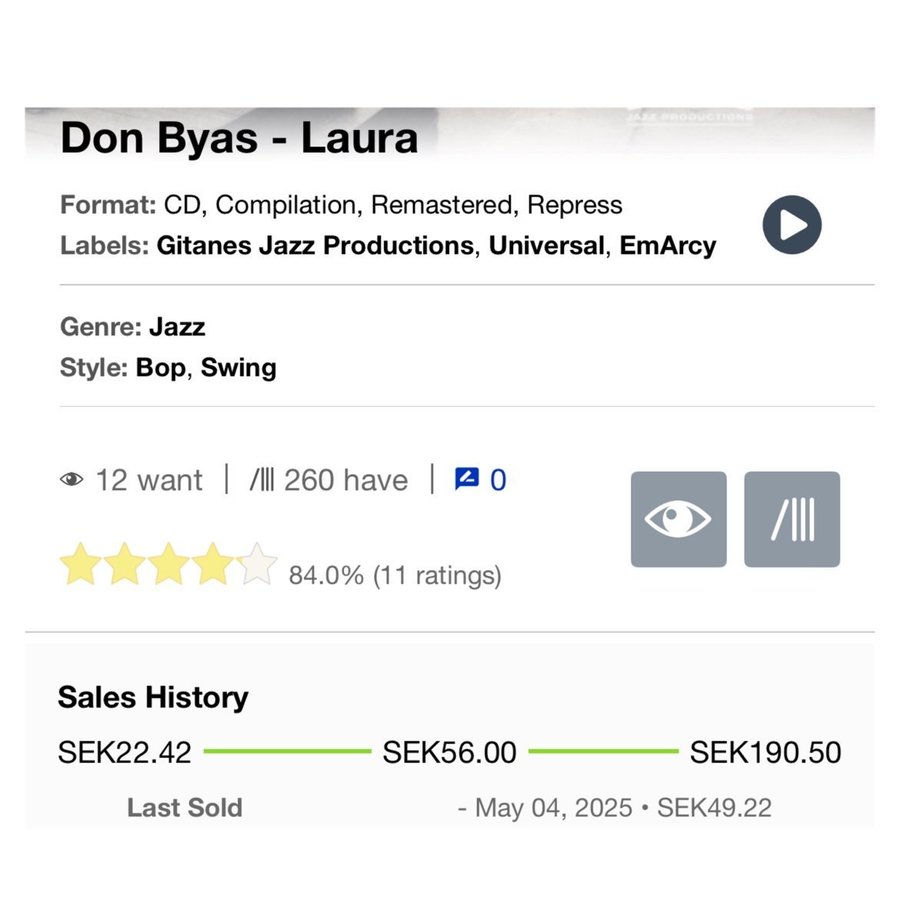Image resolution: width=900 pixels, height=900 pixels.
Task: Select the Swing style link
Action: [x=239, y=367]
